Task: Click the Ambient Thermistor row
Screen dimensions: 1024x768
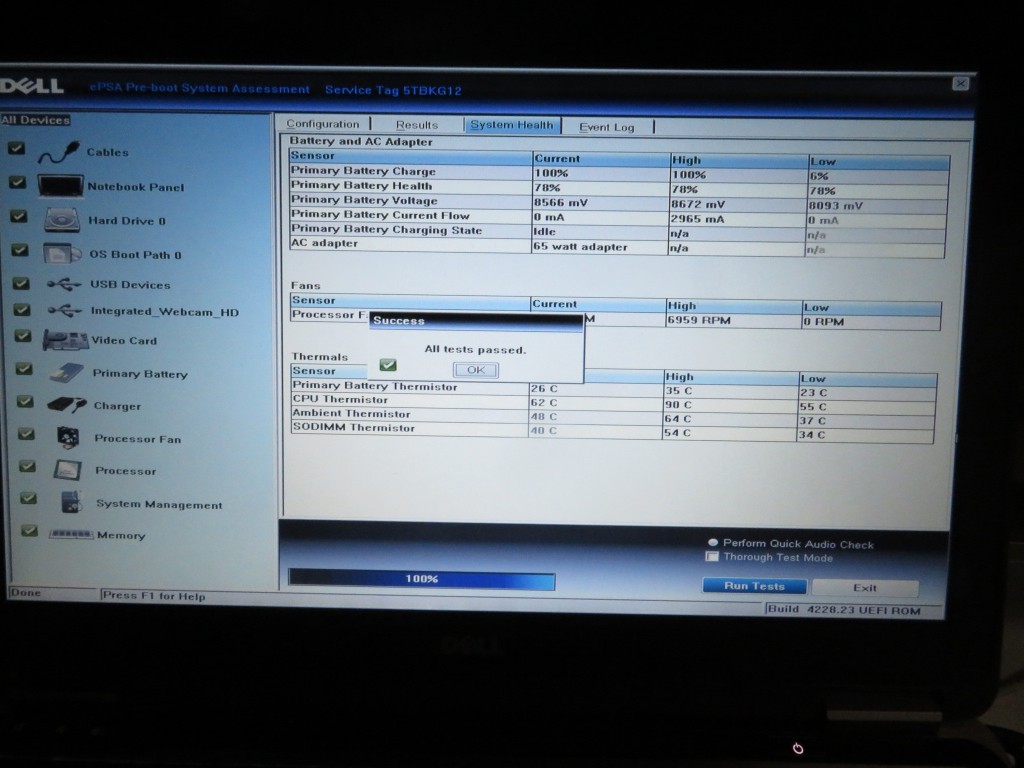Action: [613, 417]
